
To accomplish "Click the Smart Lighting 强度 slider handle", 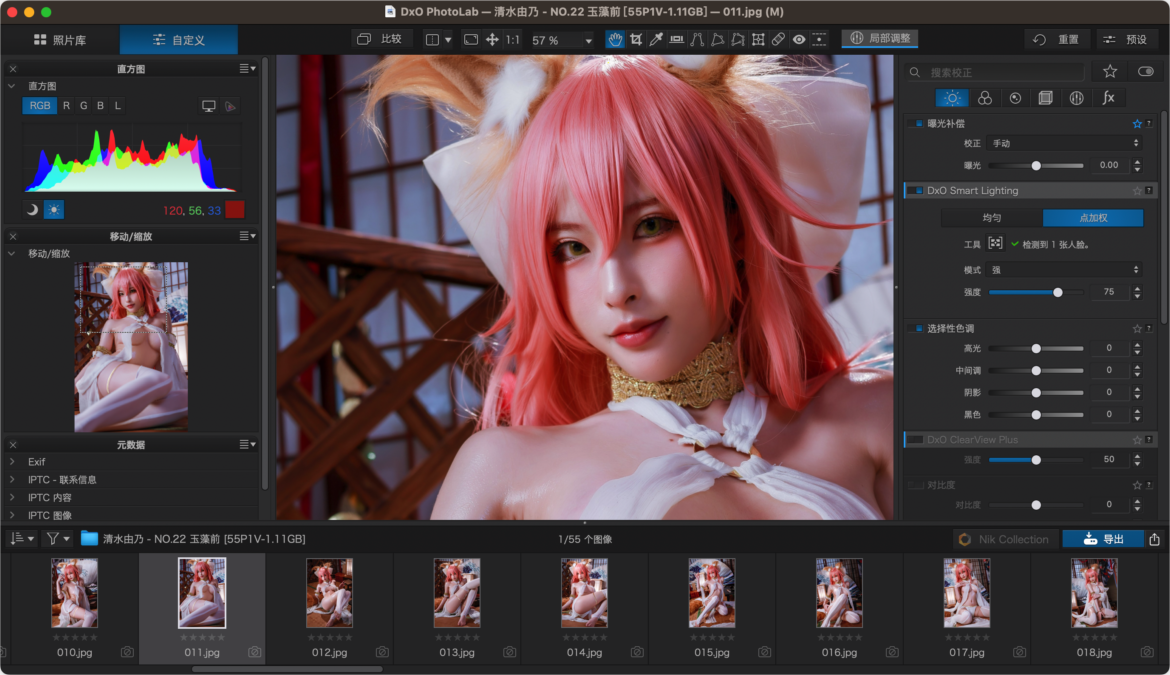I will [1057, 292].
